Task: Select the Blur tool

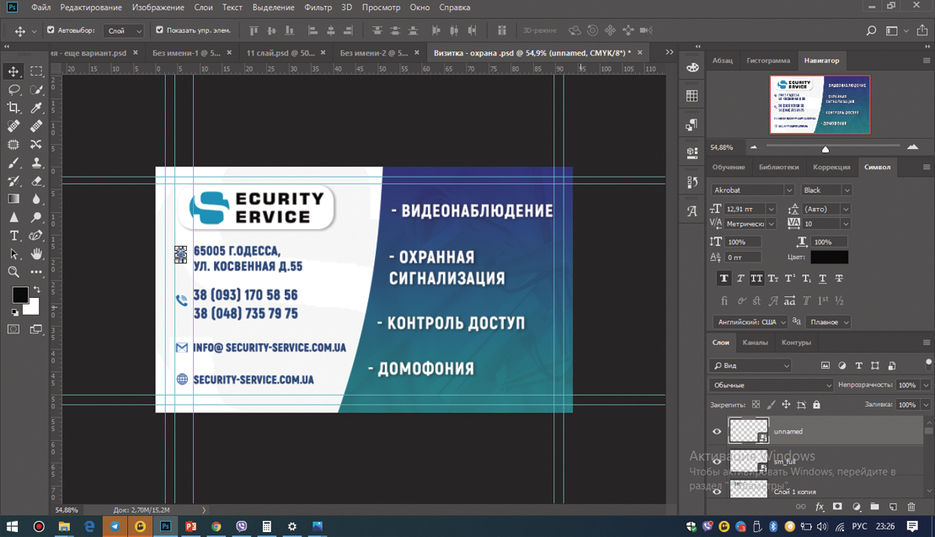Action: tap(36, 199)
